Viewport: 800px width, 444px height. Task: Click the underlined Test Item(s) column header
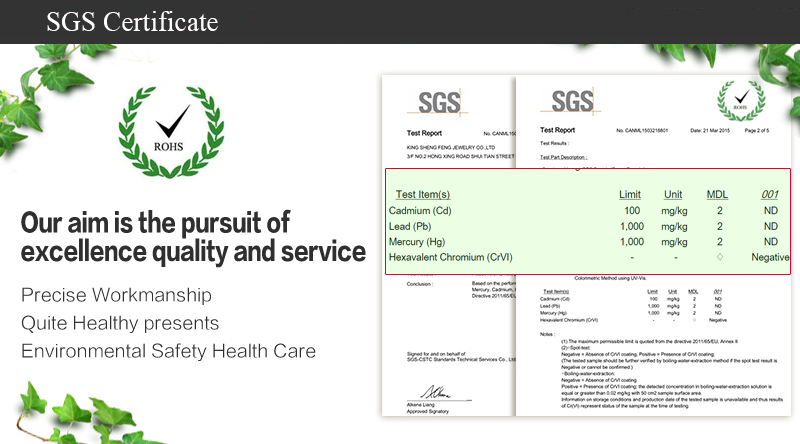[x=423, y=194]
